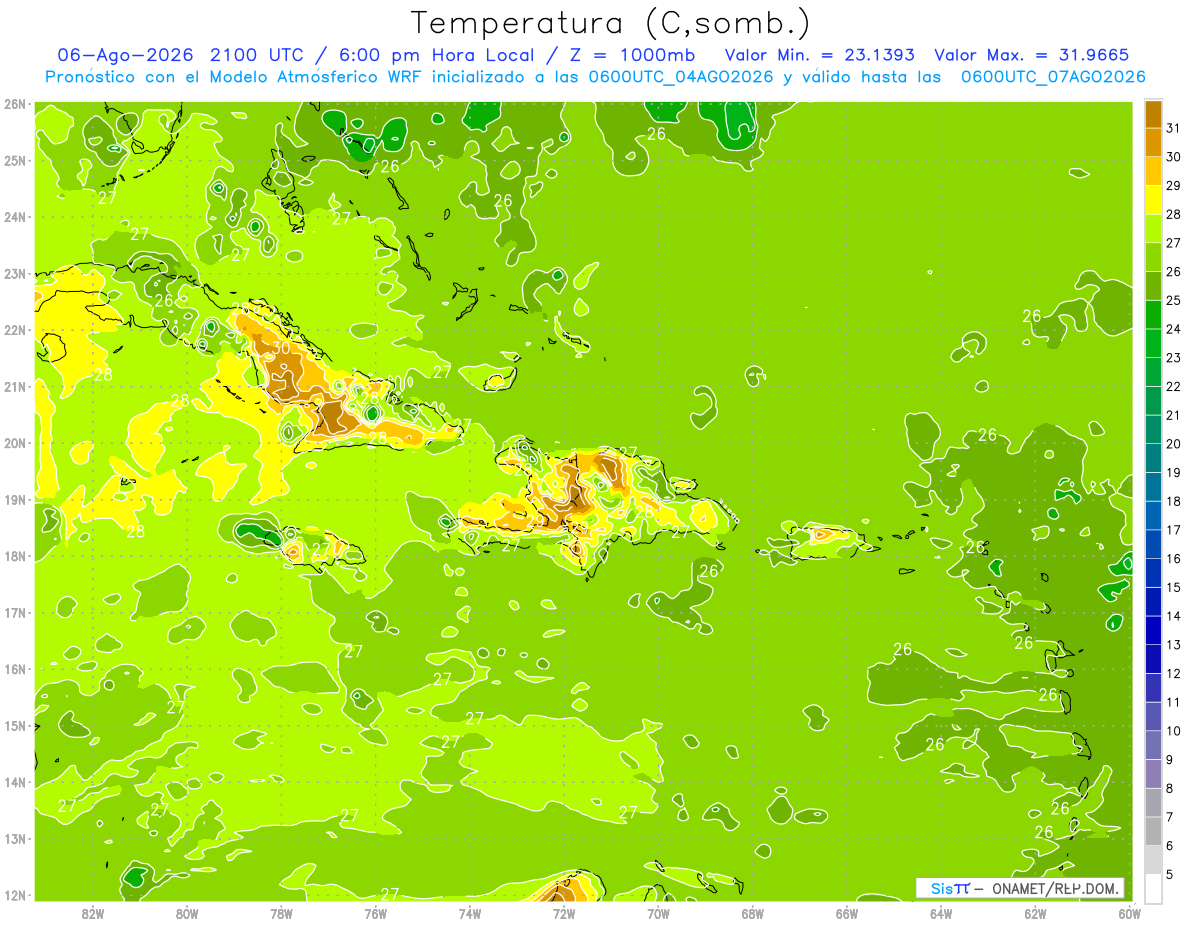1200x927 pixels.
Task: Click the "82W" longitude label
Action: coord(93,913)
